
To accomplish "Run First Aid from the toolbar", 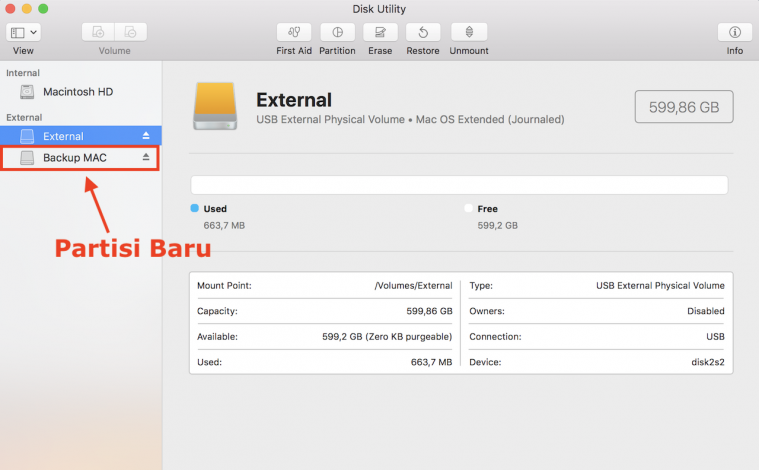I will (x=294, y=32).
